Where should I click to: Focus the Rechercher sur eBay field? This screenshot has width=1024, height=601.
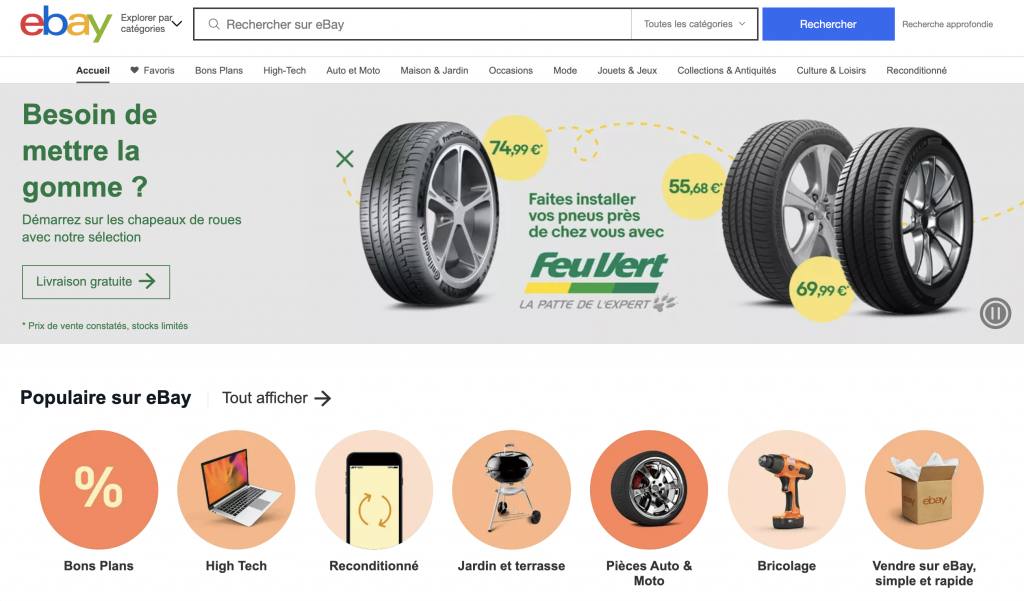coord(413,24)
